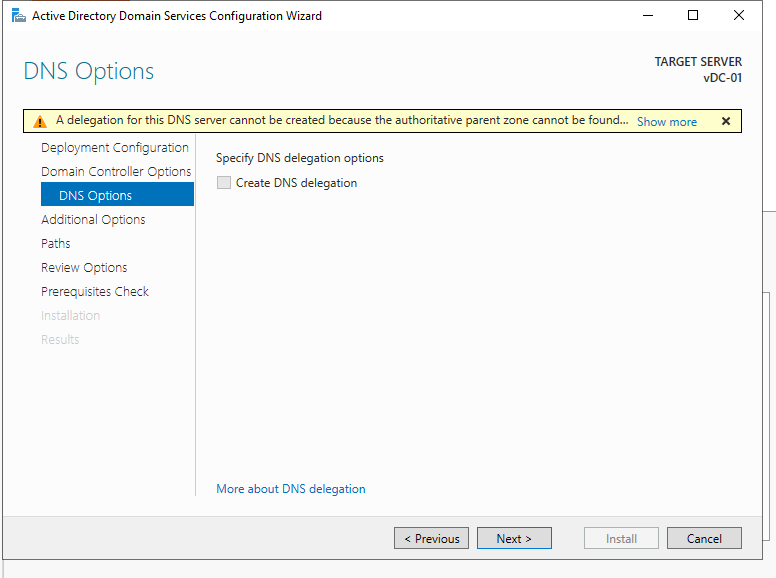Click the 'Specify DNS delegation options' label

point(299,158)
